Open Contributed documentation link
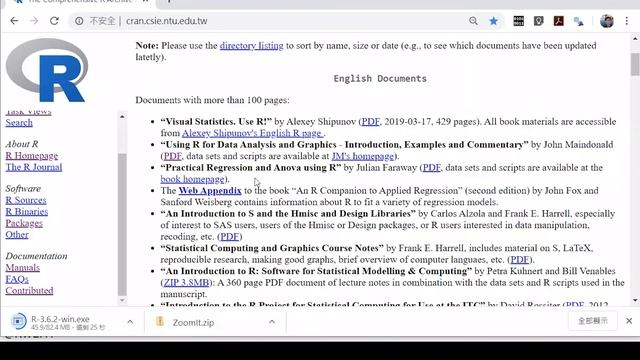The image size is (640, 360). pos(29,290)
